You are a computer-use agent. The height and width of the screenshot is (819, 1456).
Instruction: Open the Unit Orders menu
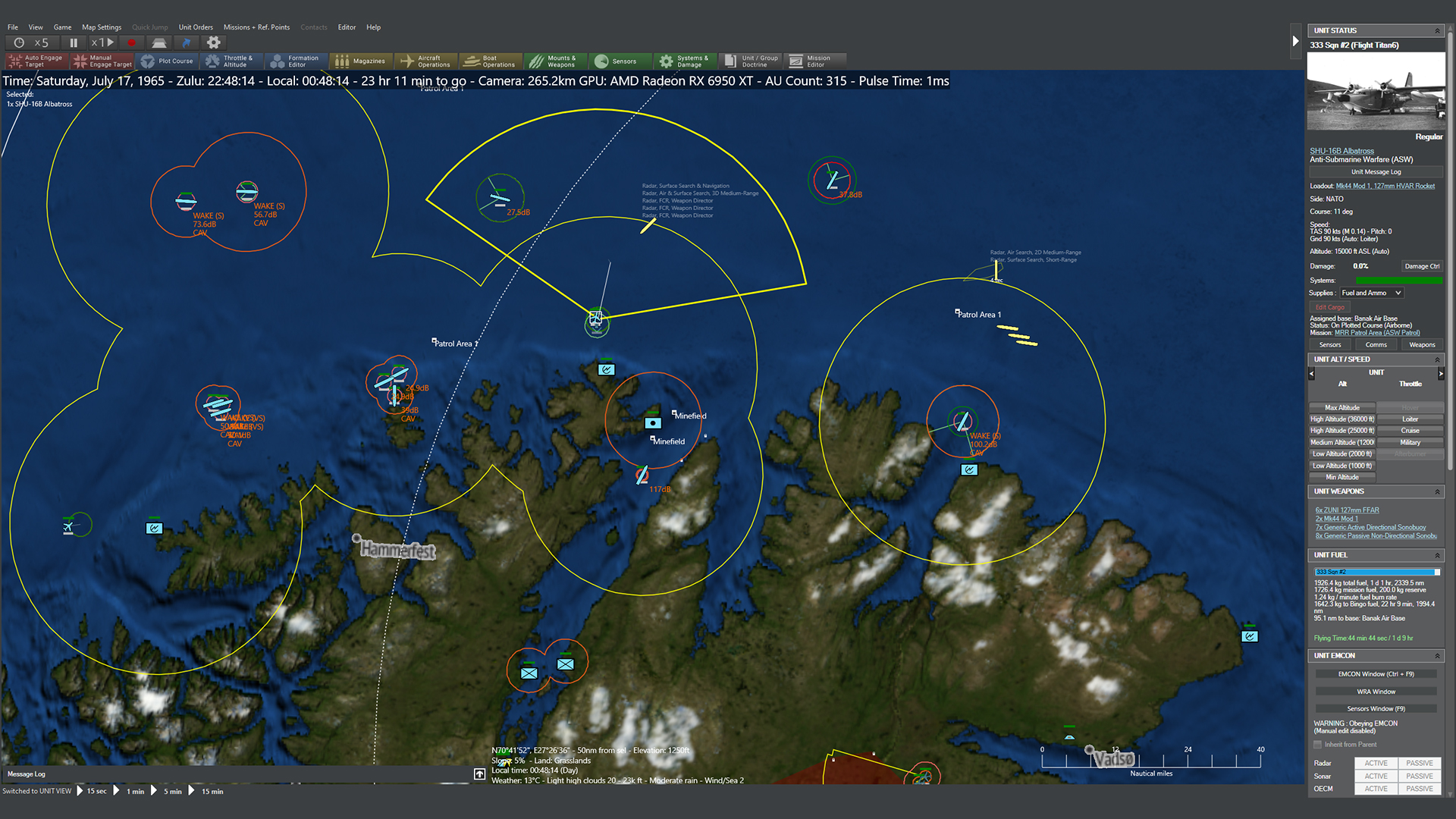coord(196,27)
